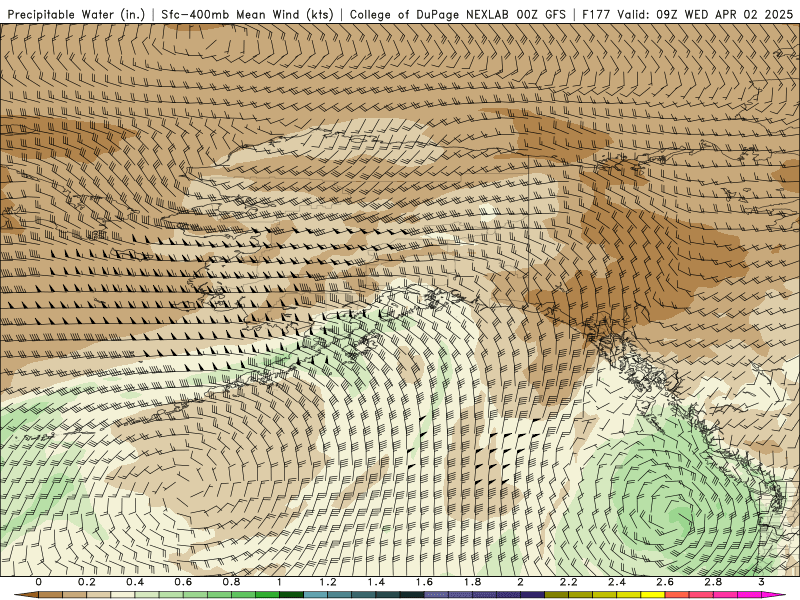800x600 pixels.
Task: Click the colorbar label '3'
Action: (x=761, y=582)
